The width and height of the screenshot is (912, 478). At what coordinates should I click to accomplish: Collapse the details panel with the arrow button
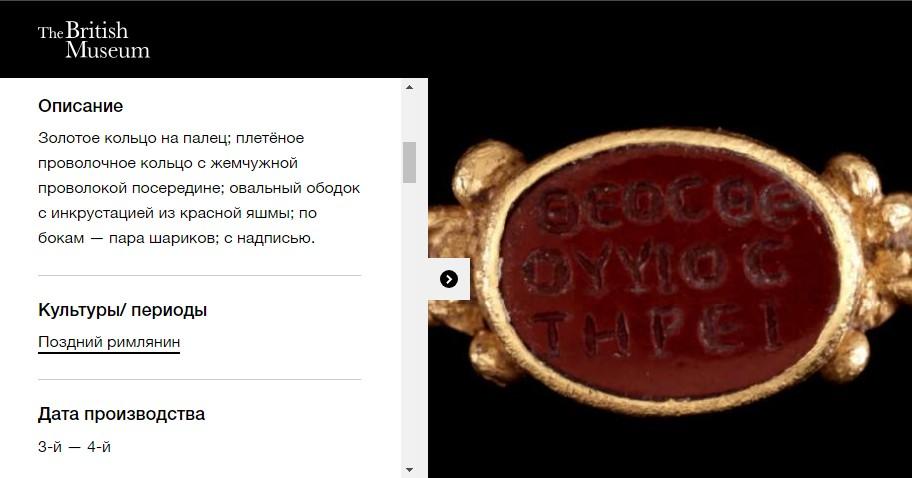click(448, 279)
